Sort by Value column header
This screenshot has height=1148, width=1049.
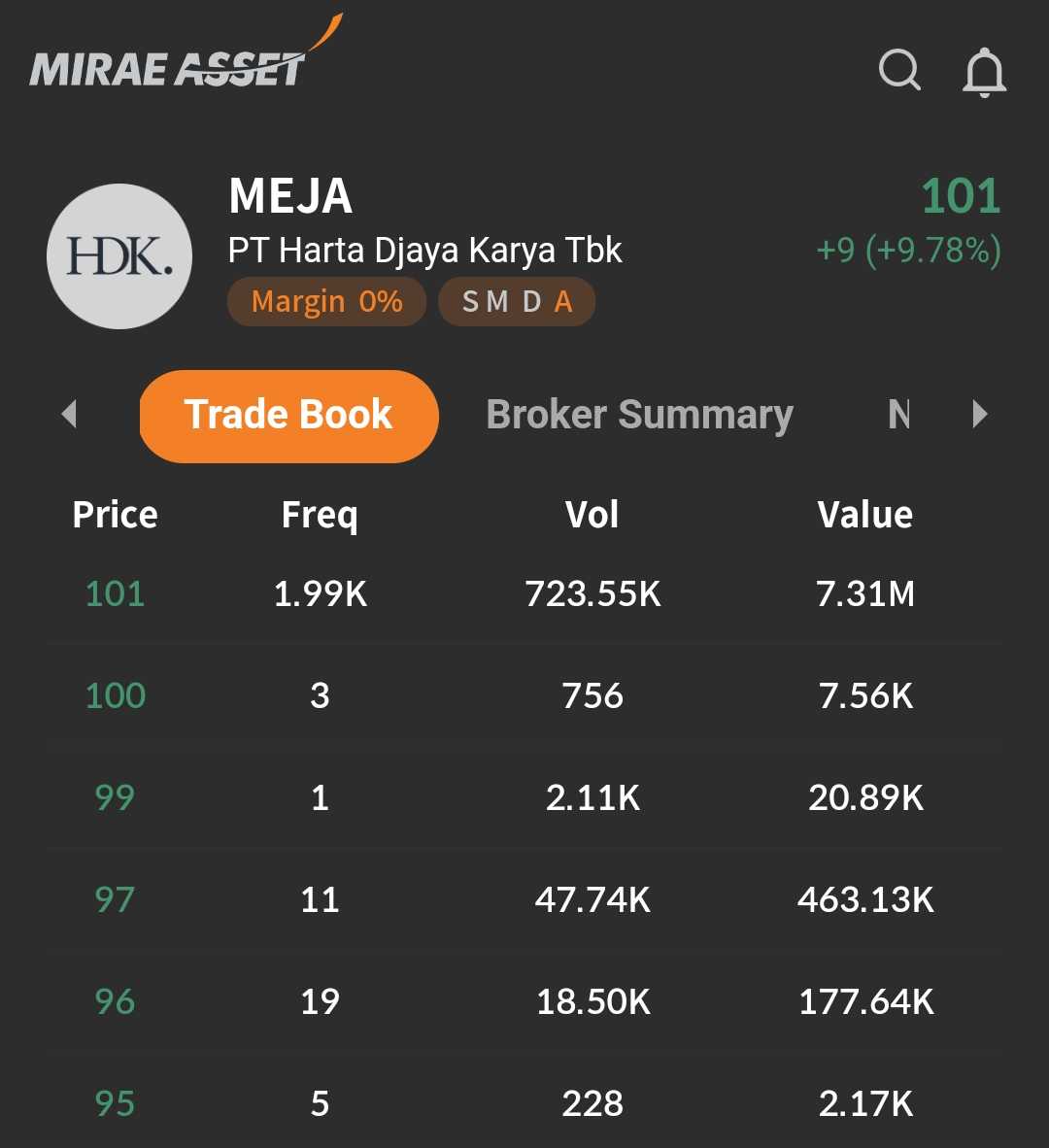[864, 515]
